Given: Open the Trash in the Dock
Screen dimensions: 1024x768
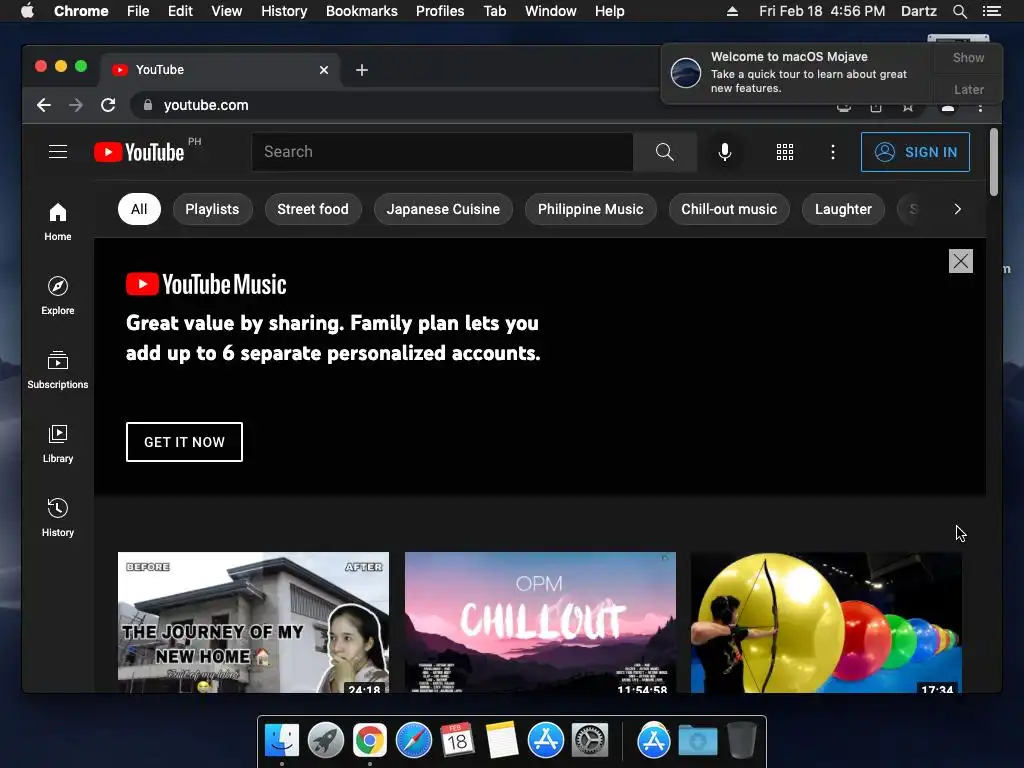Looking at the screenshot, I should coord(741,741).
